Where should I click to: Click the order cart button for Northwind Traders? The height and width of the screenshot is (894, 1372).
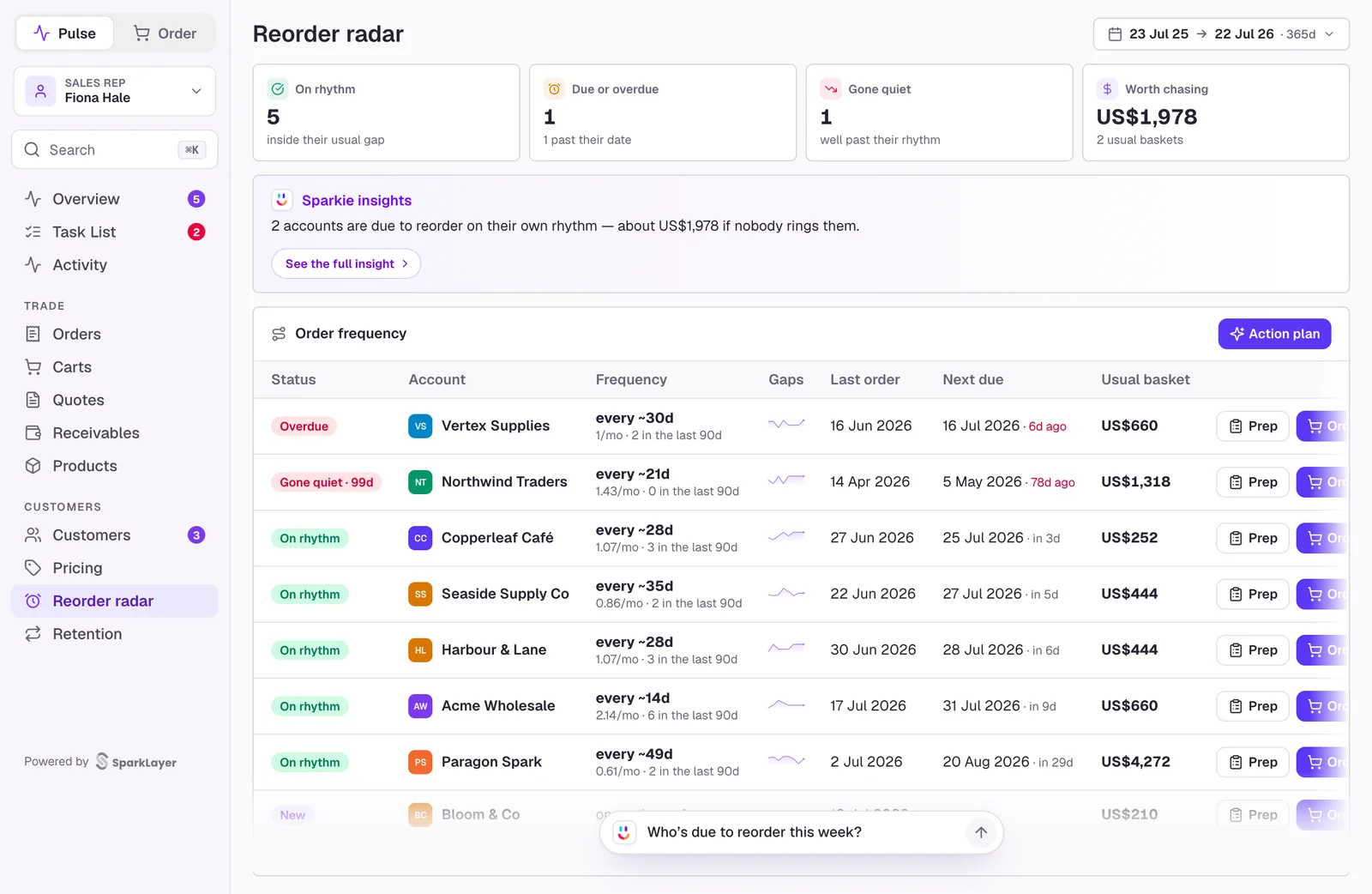1321,482
